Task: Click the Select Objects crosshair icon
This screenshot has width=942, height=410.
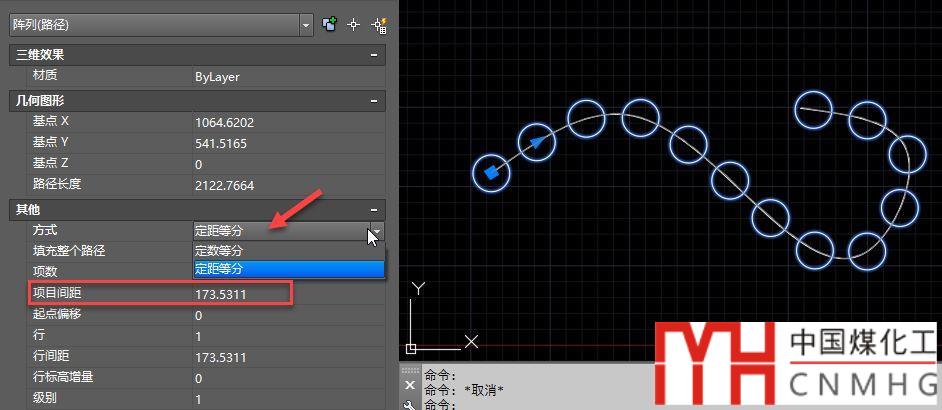Action: point(354,25)
